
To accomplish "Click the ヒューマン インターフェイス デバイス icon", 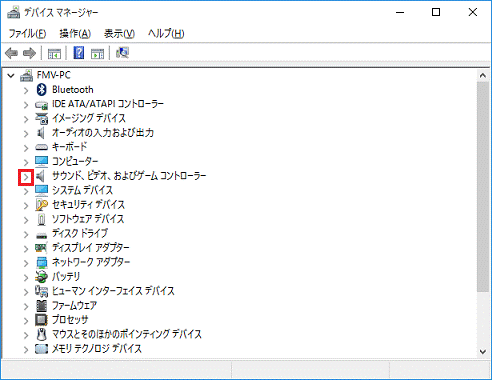I will pos(41,291).
